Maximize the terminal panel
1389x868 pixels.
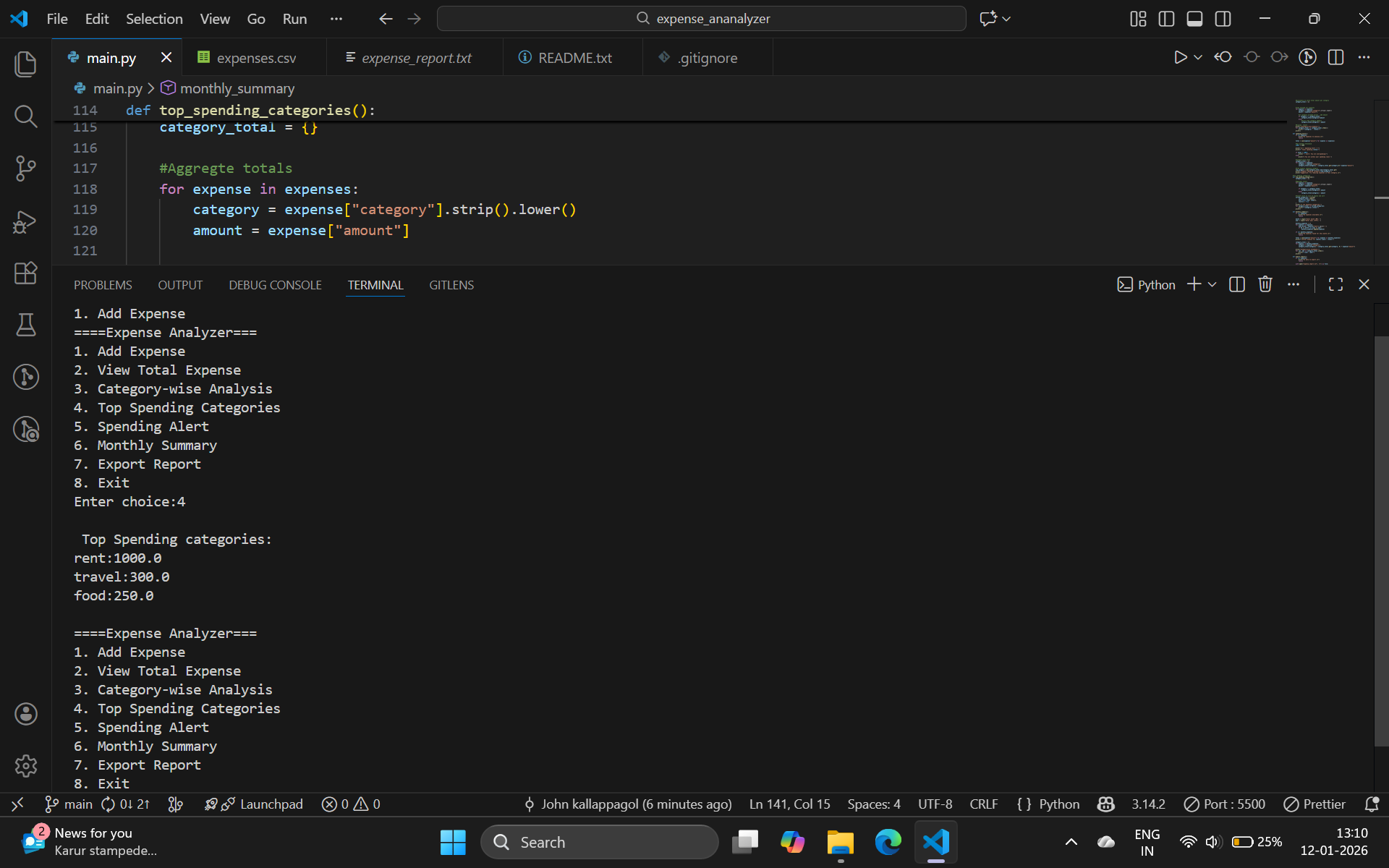point(1335,284)
